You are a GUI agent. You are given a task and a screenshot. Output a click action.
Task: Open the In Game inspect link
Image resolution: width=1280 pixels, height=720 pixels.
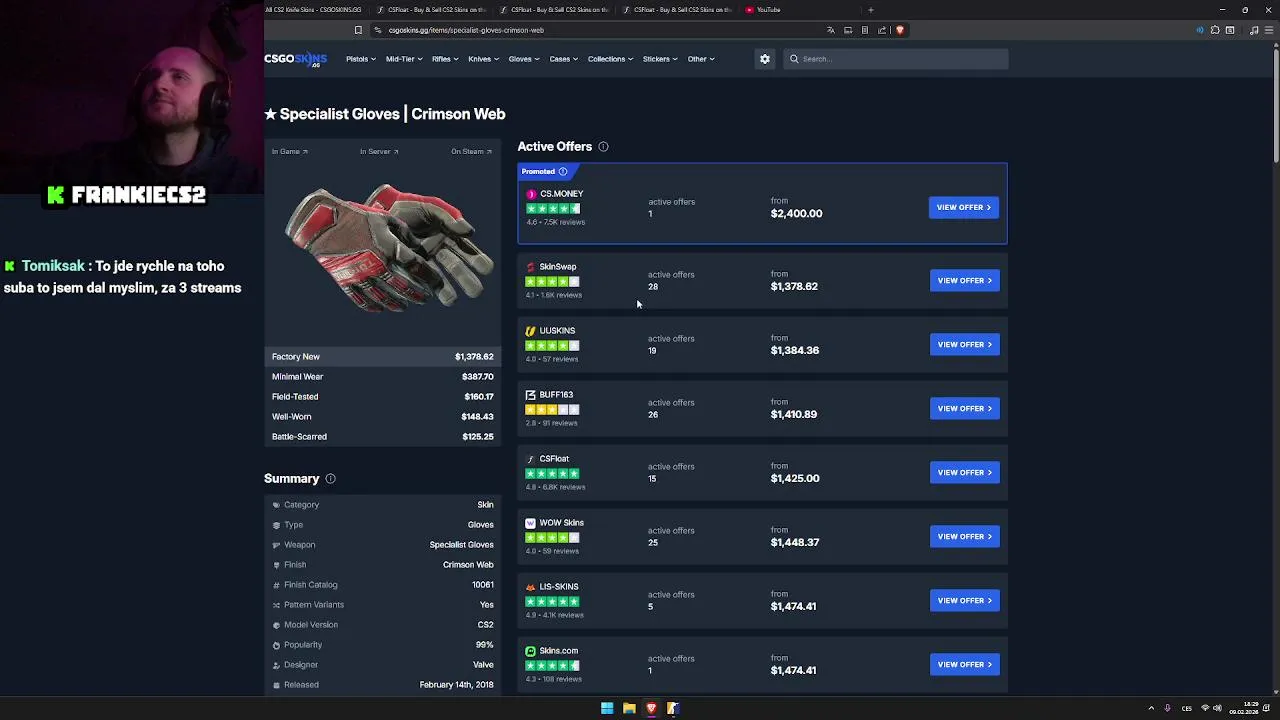(x=290, y=152)
